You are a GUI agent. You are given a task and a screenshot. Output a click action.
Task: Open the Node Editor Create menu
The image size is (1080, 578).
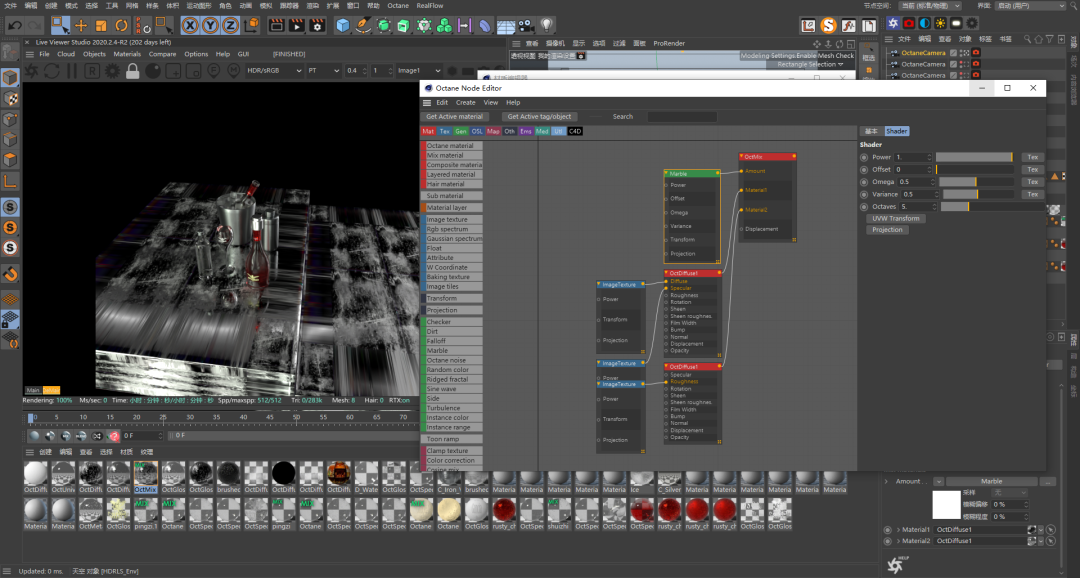tap(466, 103)
